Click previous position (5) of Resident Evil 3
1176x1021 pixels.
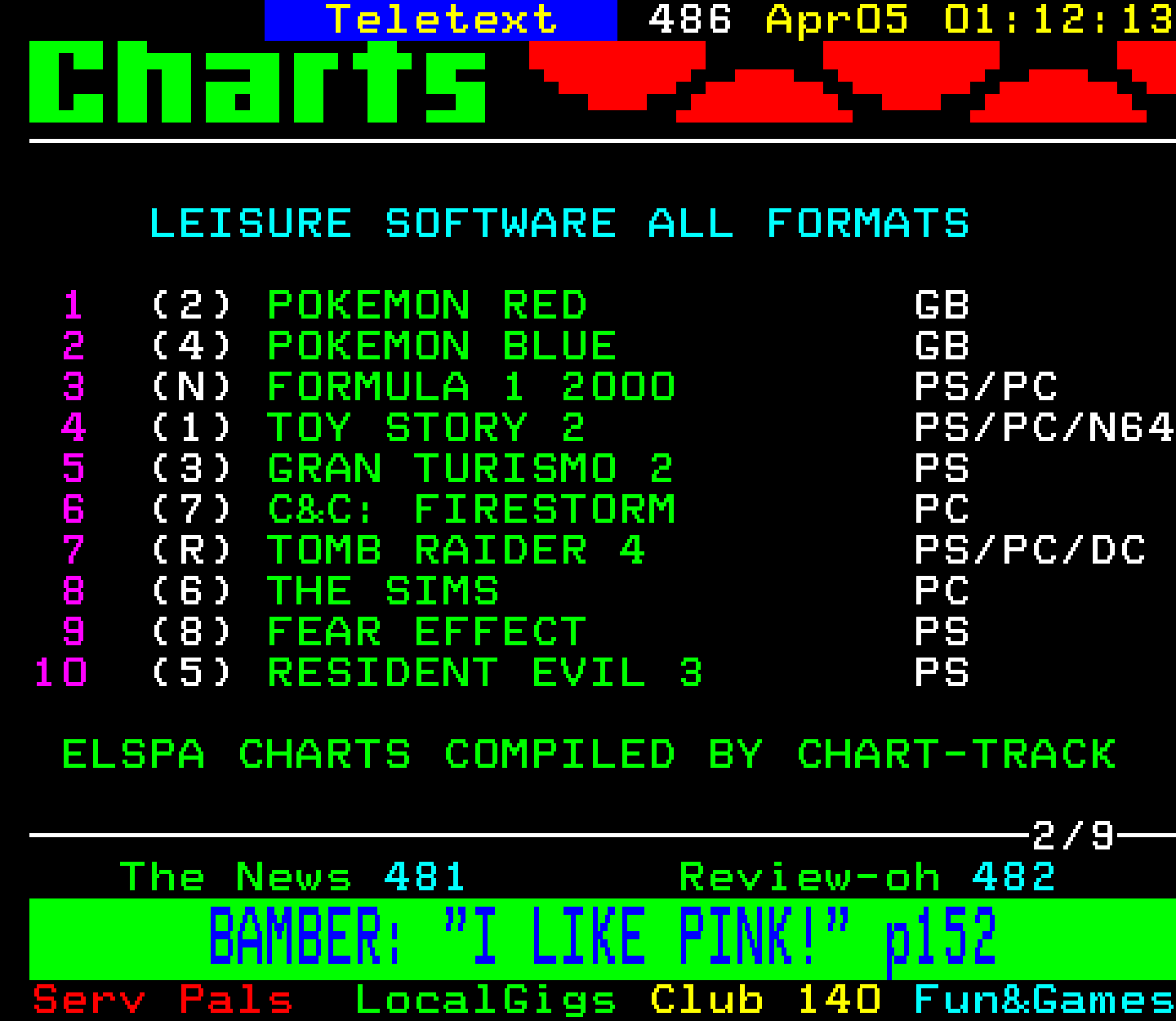[x=192, y=673]
